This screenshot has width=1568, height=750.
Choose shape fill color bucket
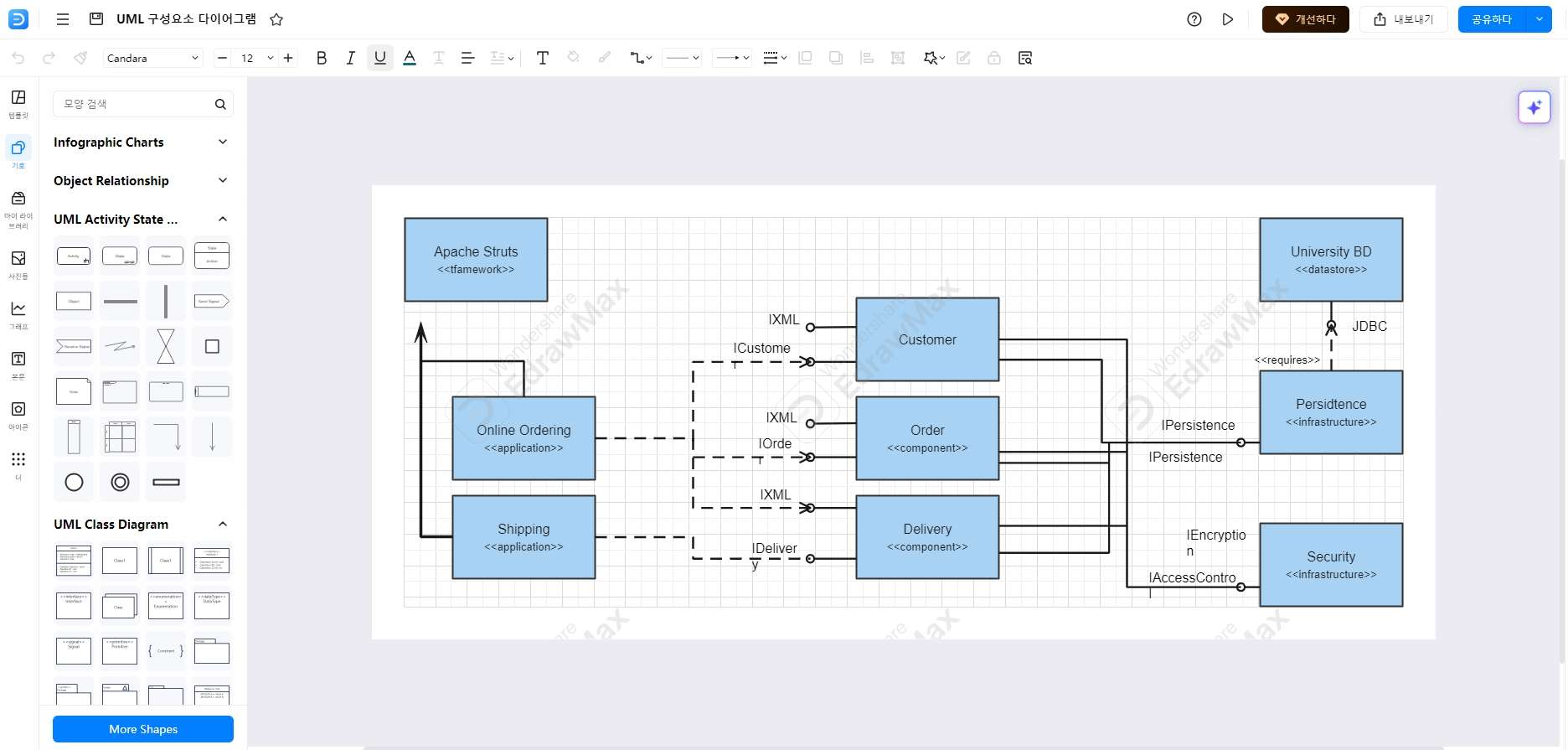pos(574,58)
